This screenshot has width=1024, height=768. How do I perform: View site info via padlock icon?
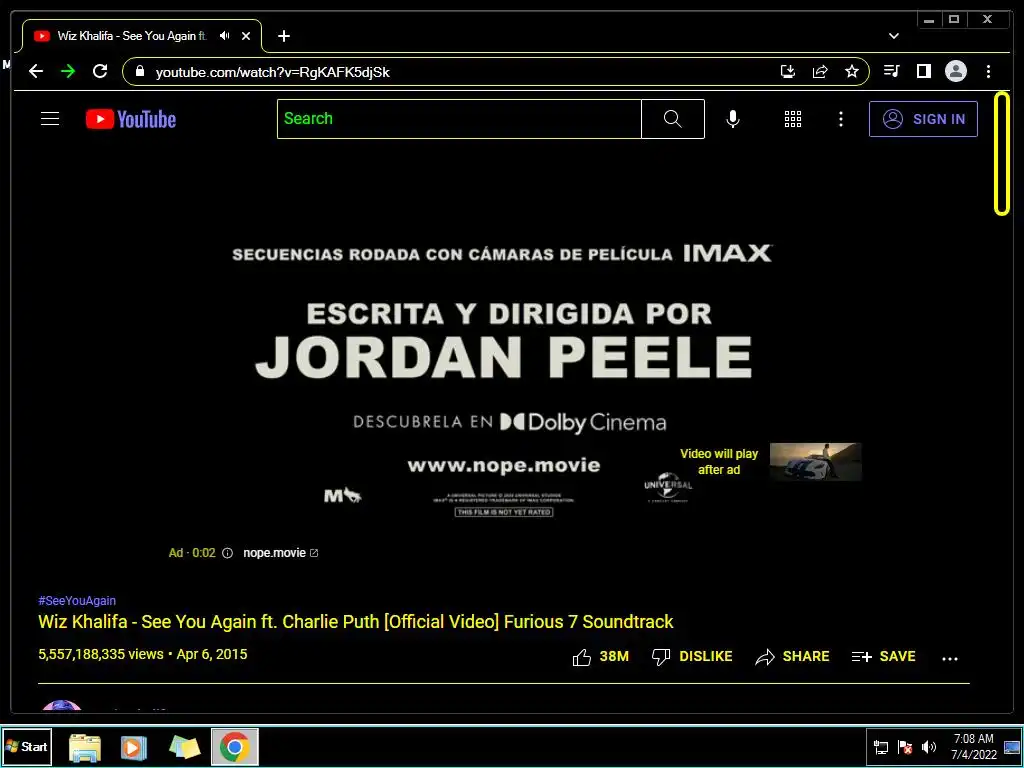point(139,71)
